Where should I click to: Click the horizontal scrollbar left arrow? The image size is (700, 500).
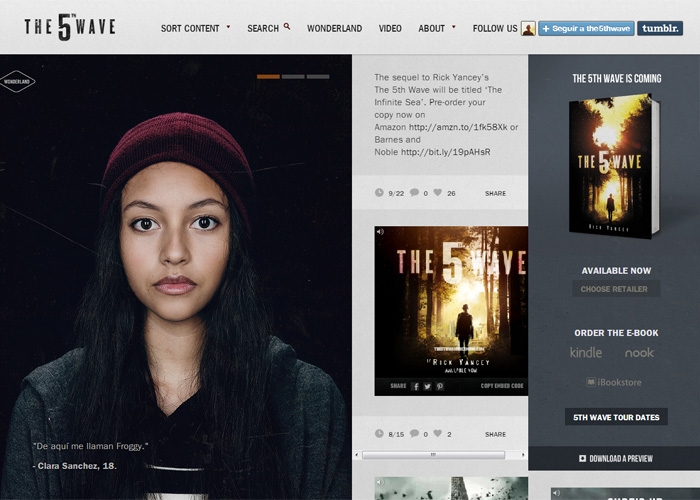[356, 455]
